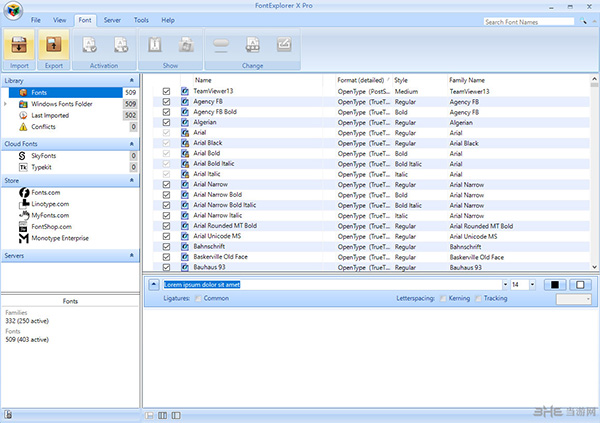Viewport: 600px width, 423px height.
Task: Open the Server tab
Action: coord(112,20)
